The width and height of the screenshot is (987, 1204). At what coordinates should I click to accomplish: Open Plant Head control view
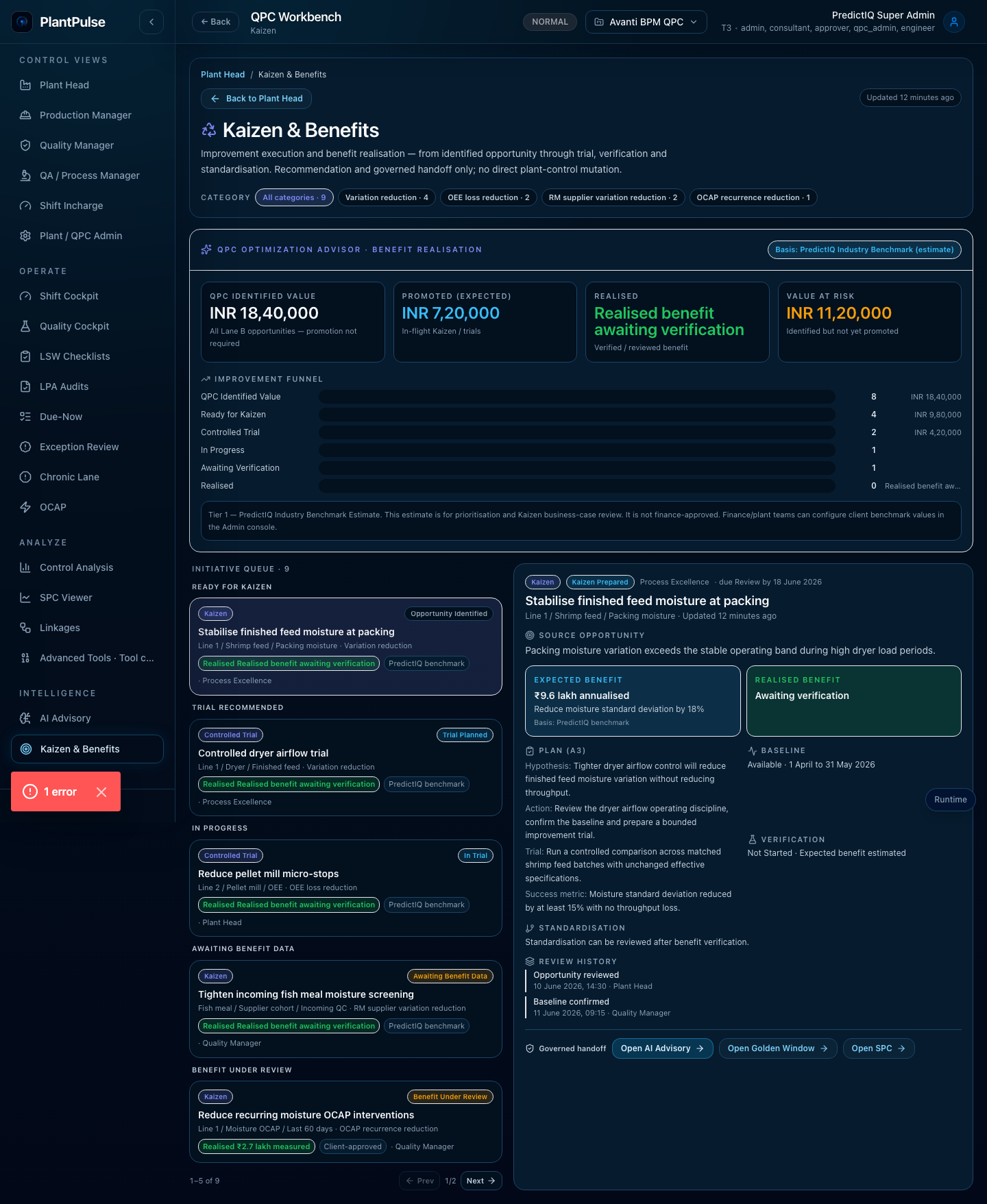(x=87, y=85)
